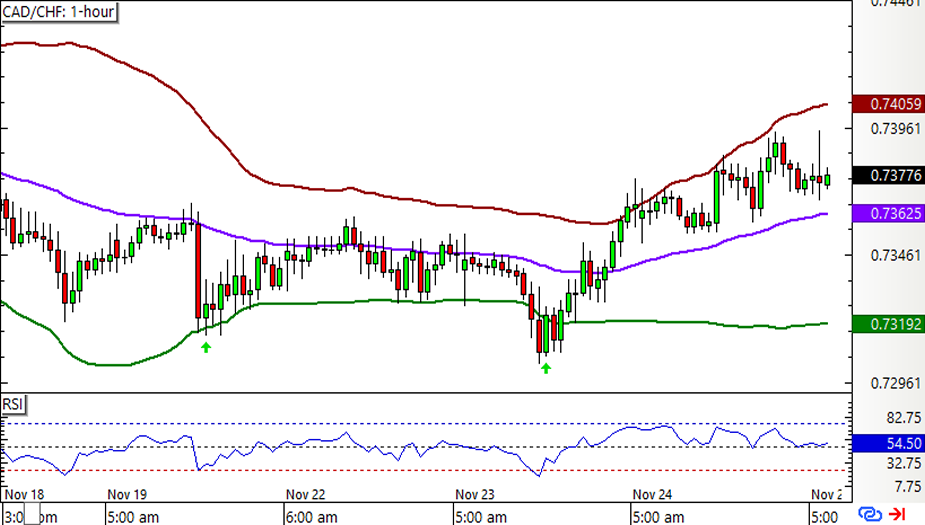Click the RSI 7.75 scale label
This screenshot has height=525, width=925.
coord(907,487)
